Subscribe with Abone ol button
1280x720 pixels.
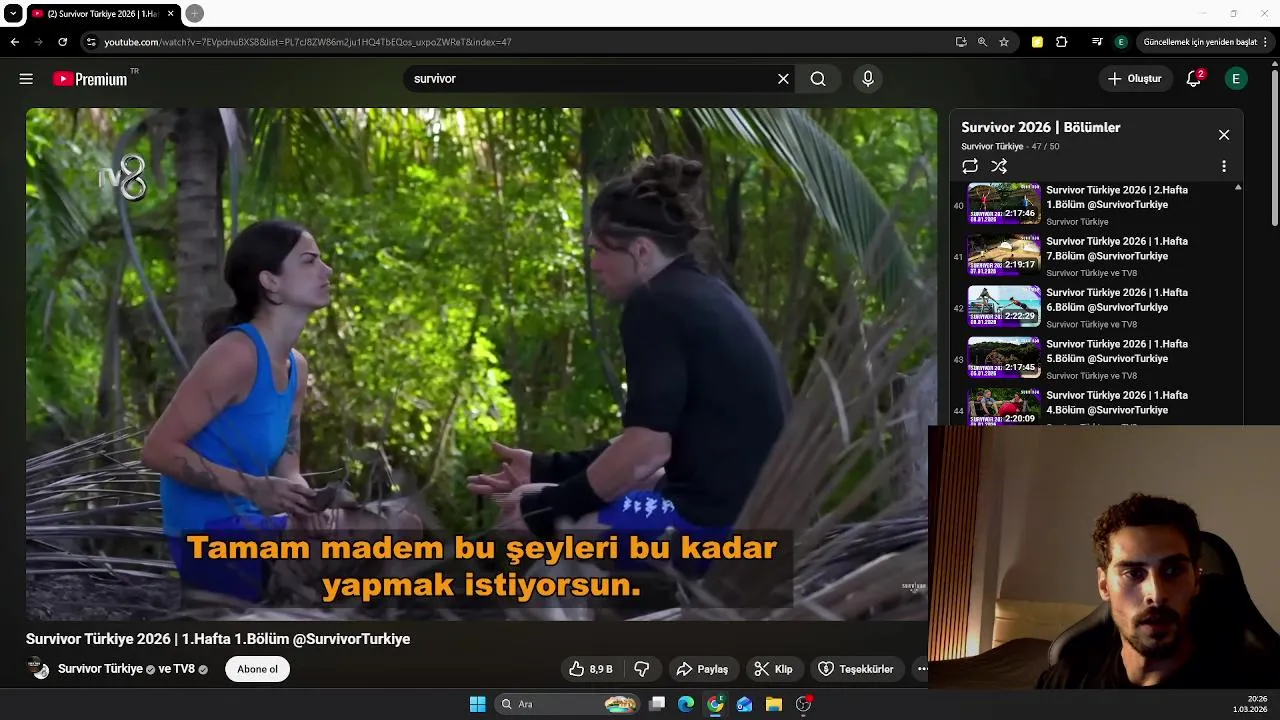258,669
